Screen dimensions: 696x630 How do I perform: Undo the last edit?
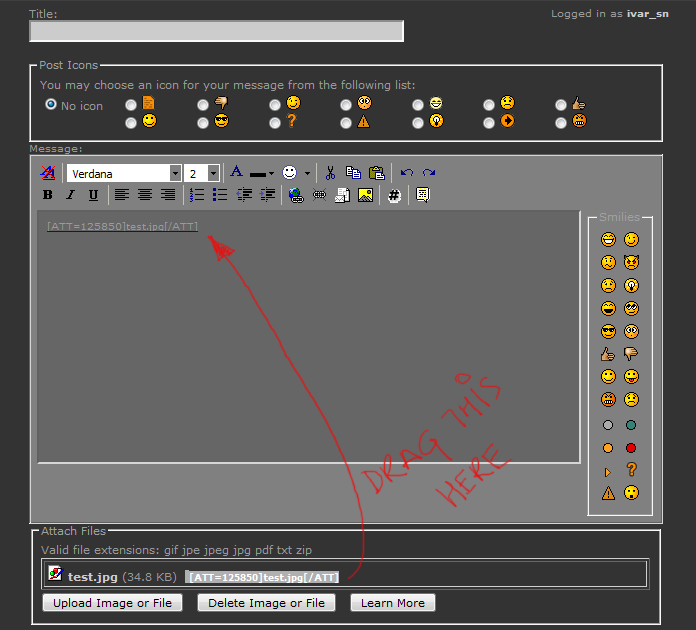click(x=407, y=173)
